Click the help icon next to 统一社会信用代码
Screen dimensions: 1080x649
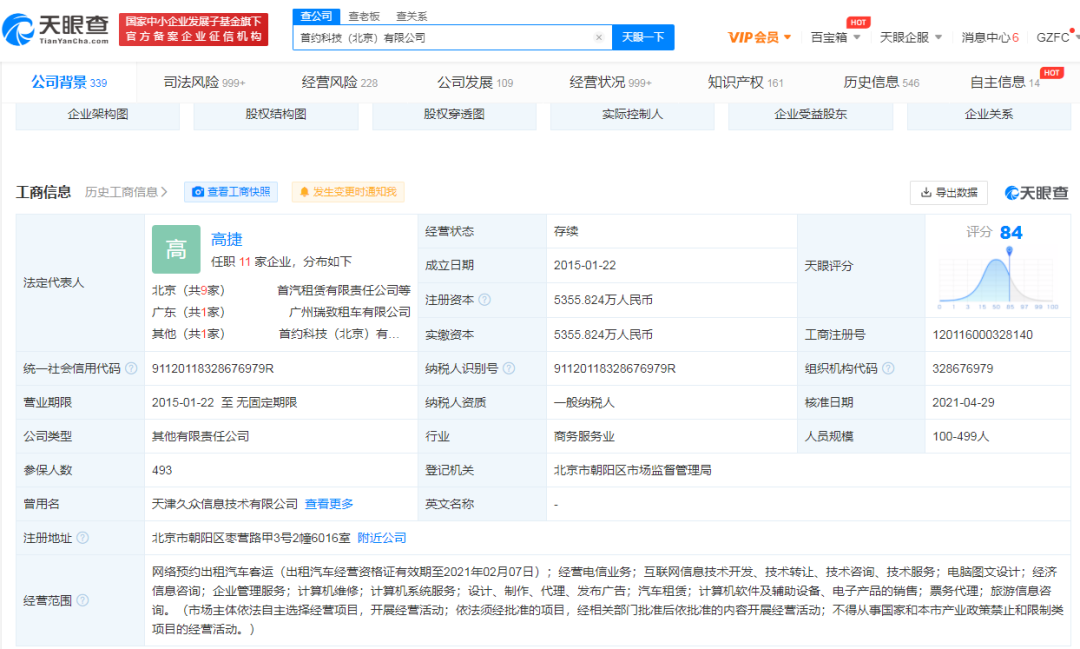(131, 369)
